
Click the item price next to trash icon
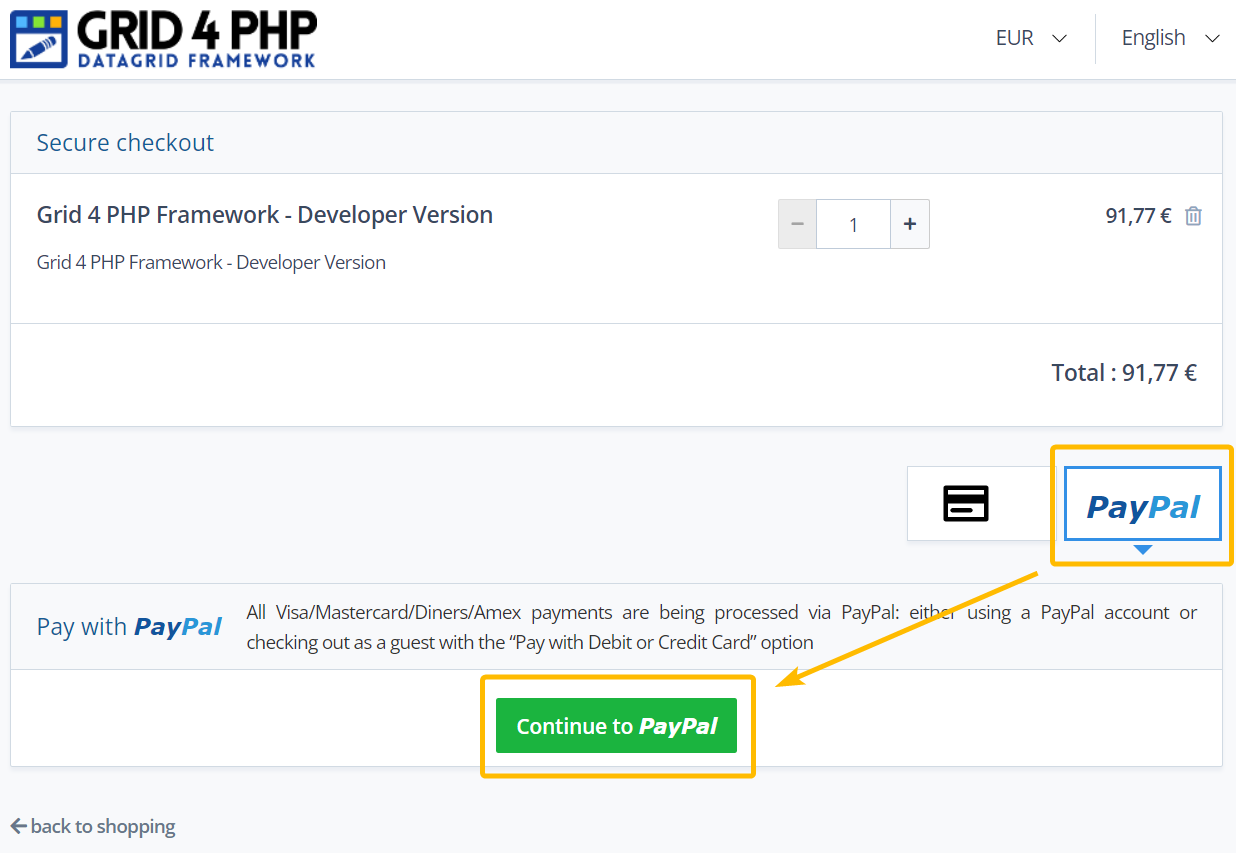(1137, 216)
